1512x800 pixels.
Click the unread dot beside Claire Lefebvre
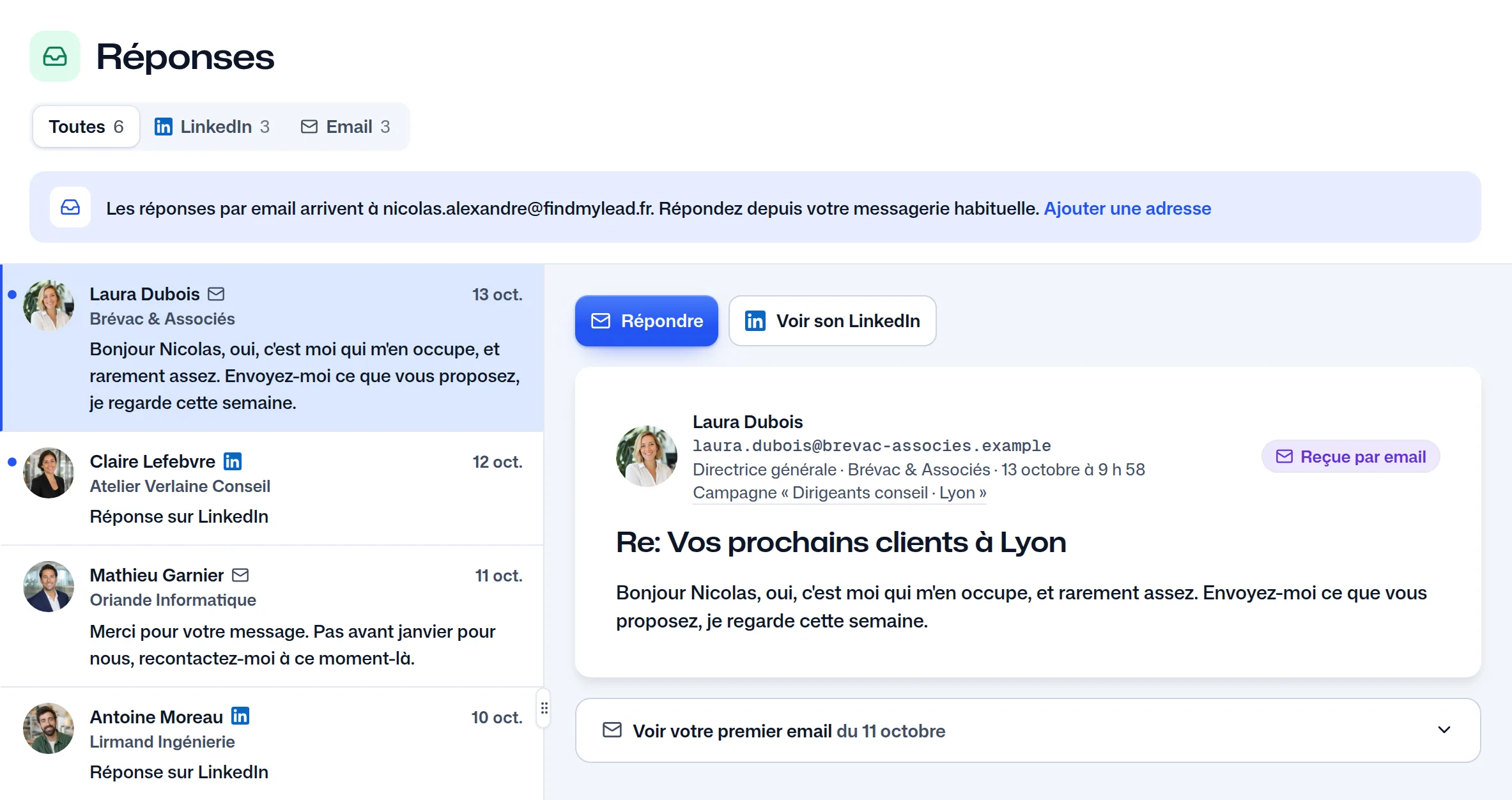click(12, 462)
